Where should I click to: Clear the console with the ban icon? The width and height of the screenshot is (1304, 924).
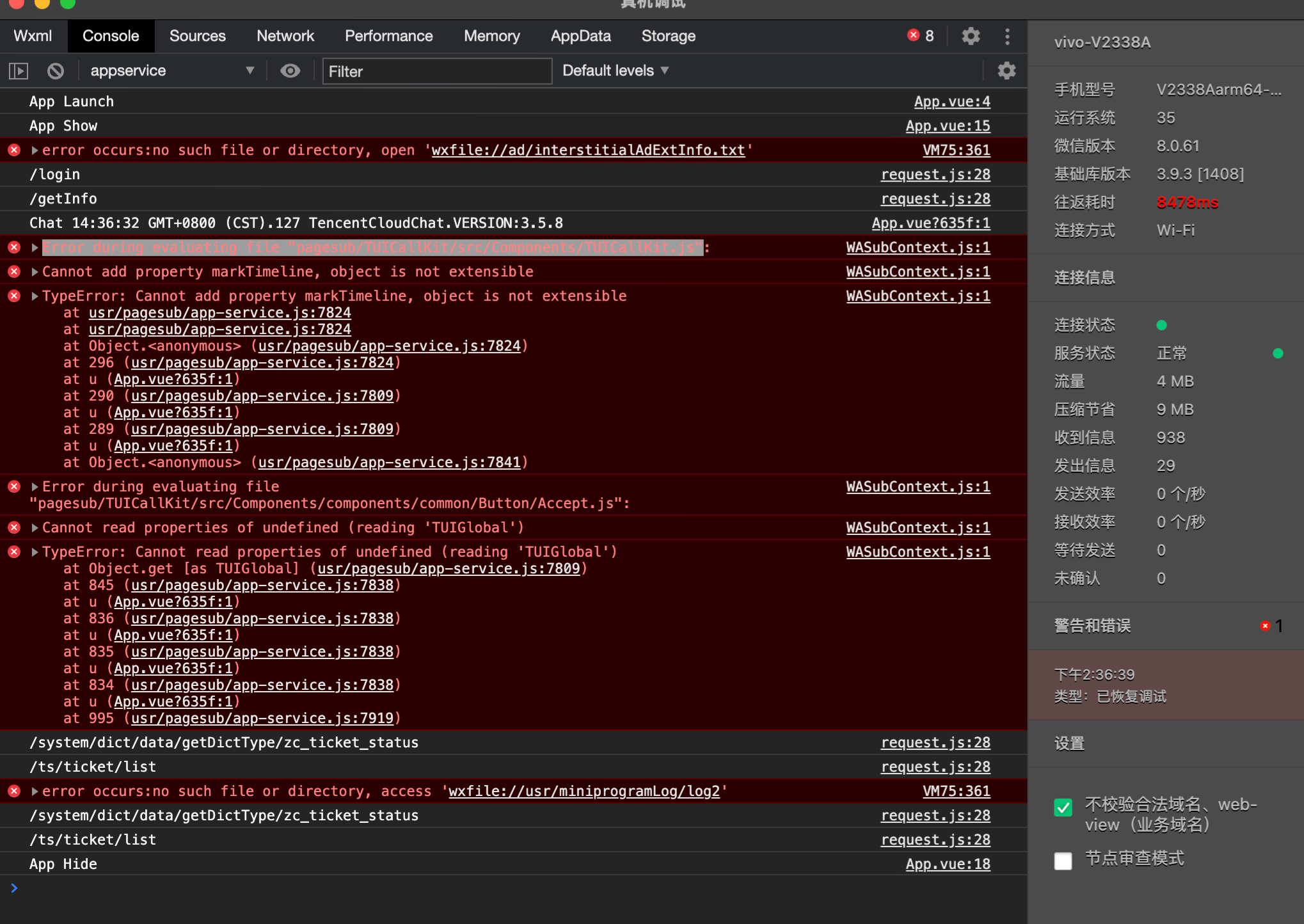click(56, 71)
